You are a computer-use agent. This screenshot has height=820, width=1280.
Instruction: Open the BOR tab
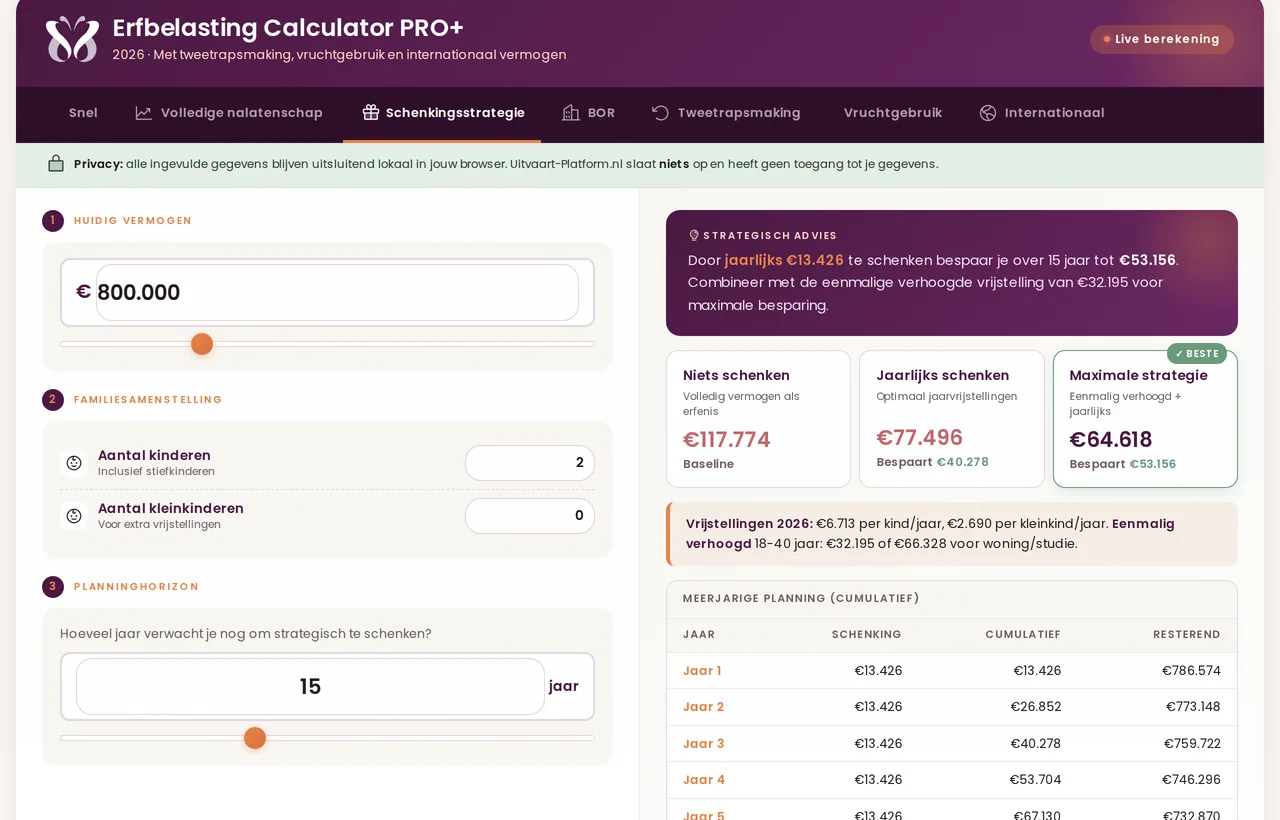pos(588,113)
